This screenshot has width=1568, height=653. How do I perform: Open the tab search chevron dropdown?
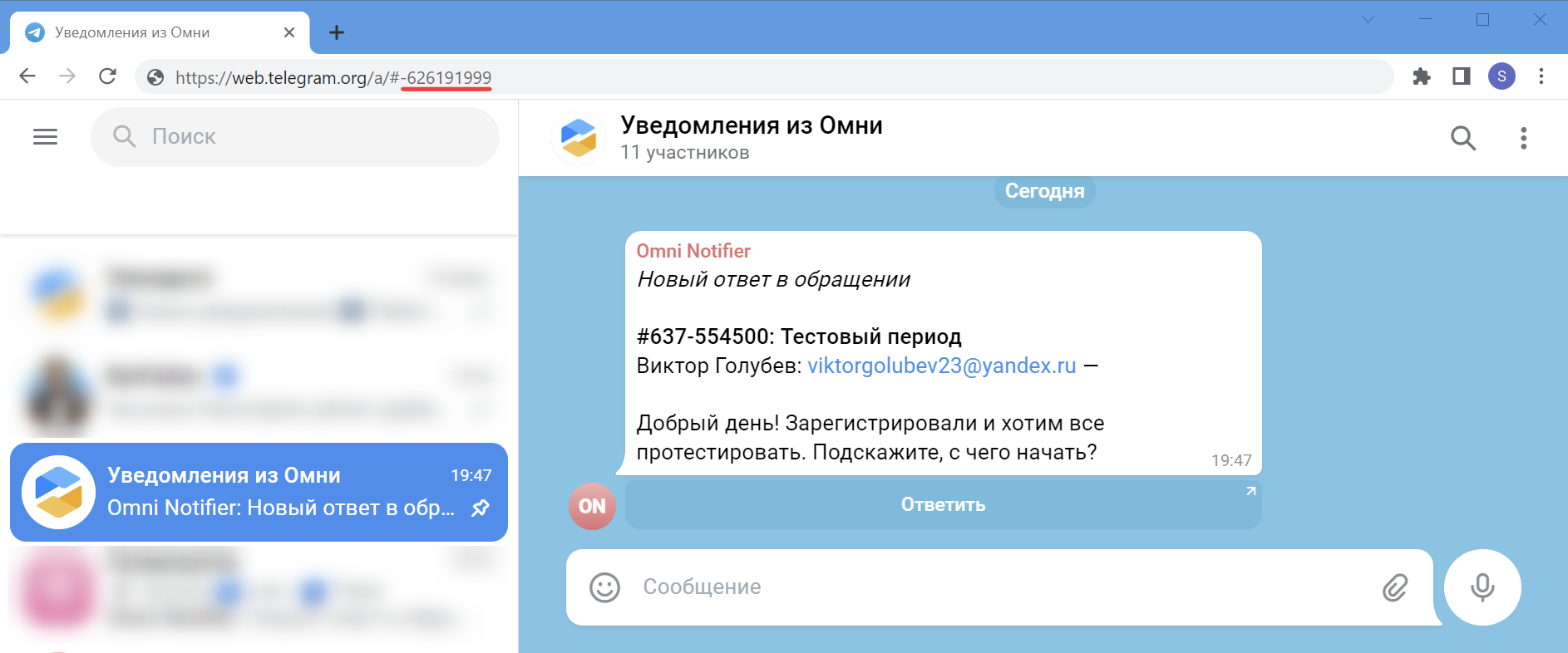click(x=1368, y=19)
